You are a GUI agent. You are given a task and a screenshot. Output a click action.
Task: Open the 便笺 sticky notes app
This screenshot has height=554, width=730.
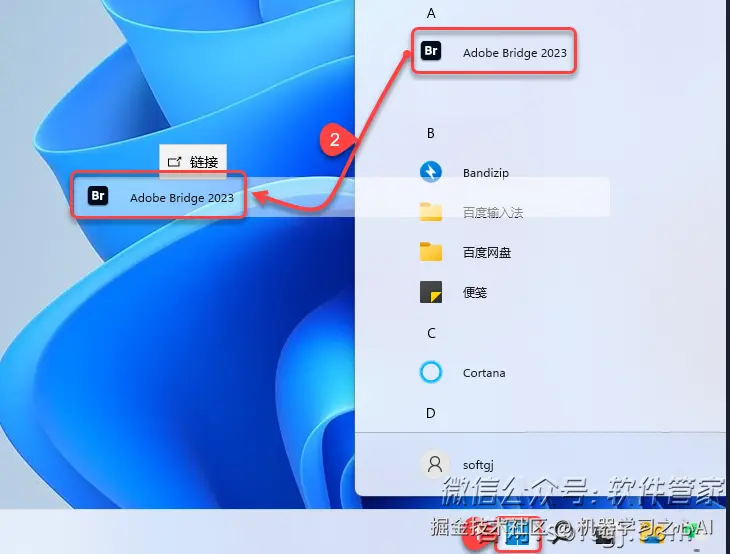coord(454,292)
